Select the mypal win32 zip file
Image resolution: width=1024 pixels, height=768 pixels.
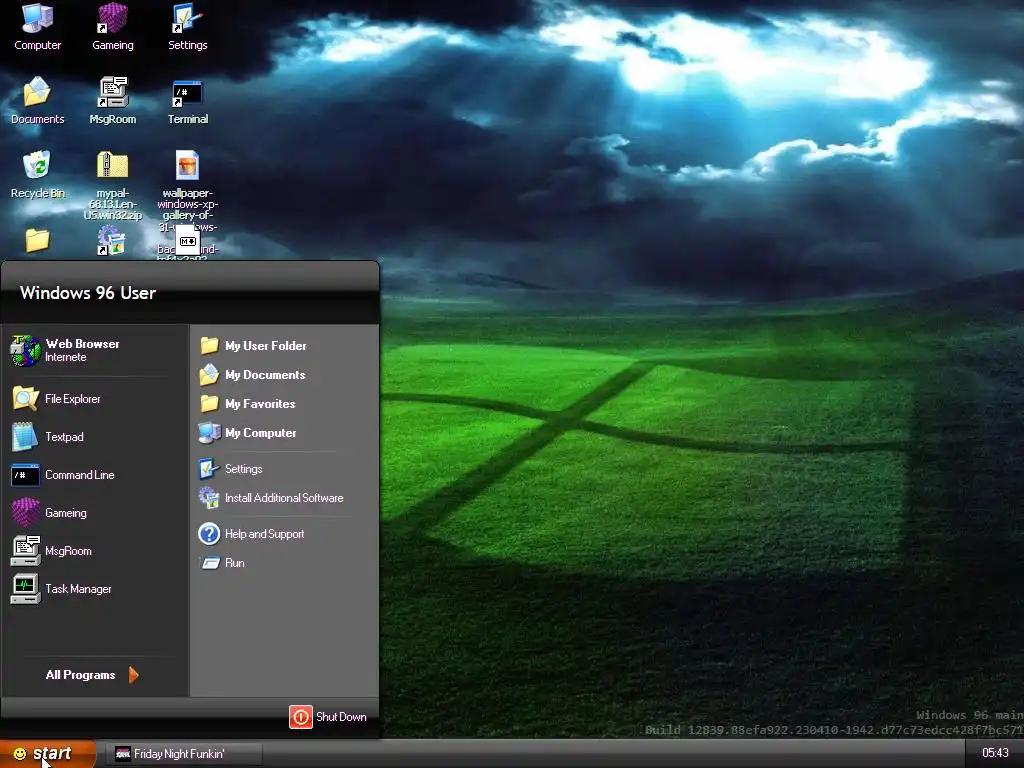(x=112, y=184)
